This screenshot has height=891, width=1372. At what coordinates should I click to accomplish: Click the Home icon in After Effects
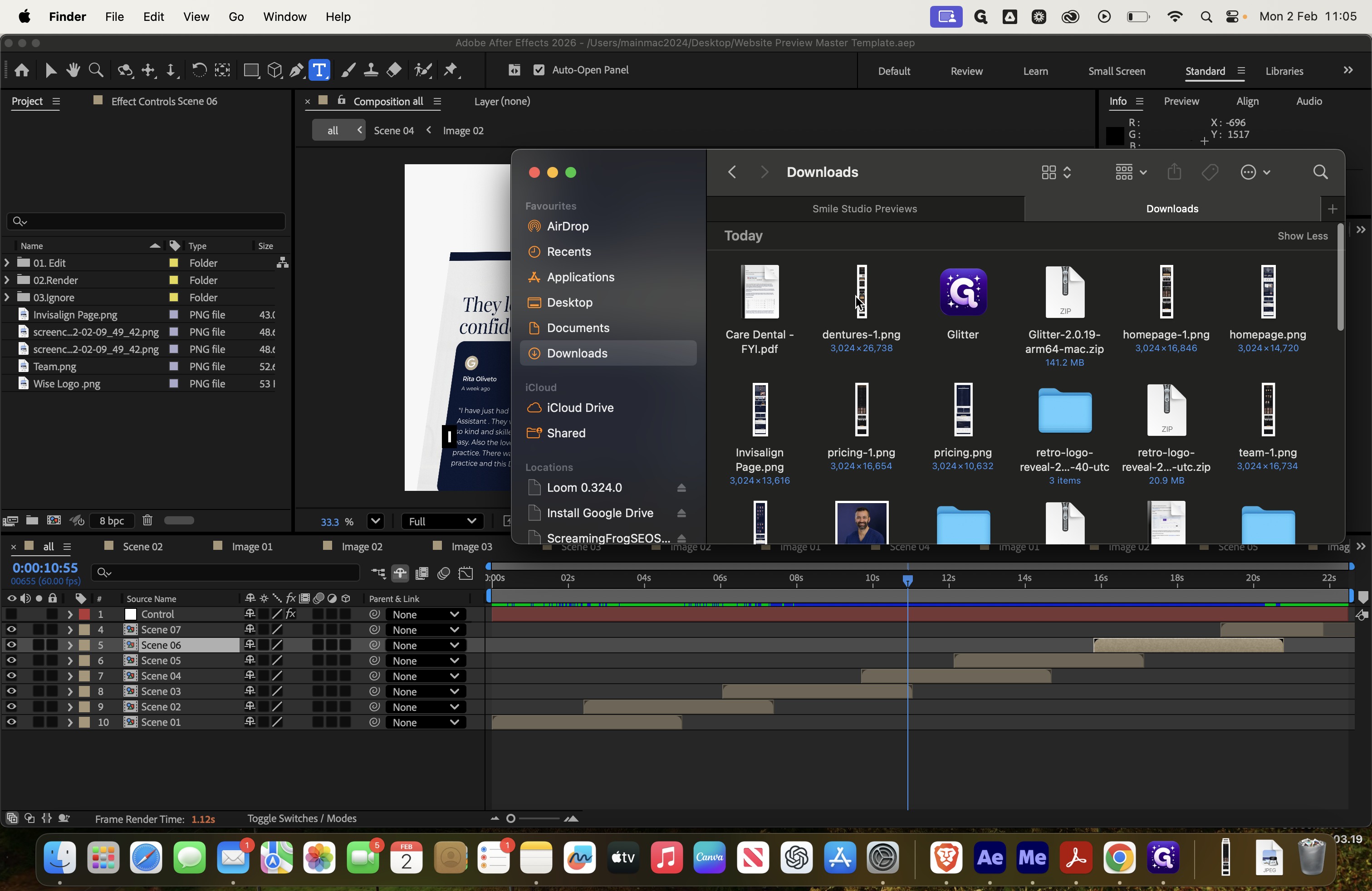(x=22, y=70)
